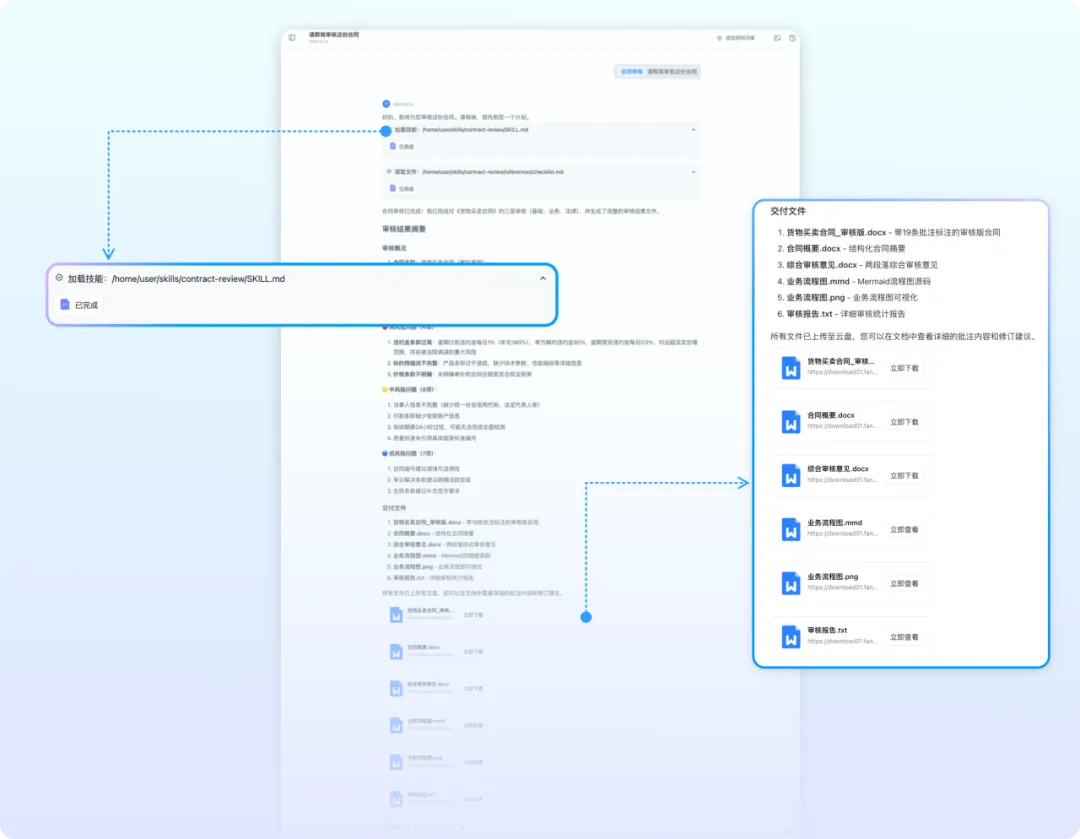Collapse the enlarged 加载技能 SKILL.md callout chevron
The height and width of the screenshot is (839, 1080).
pos(543,278)
